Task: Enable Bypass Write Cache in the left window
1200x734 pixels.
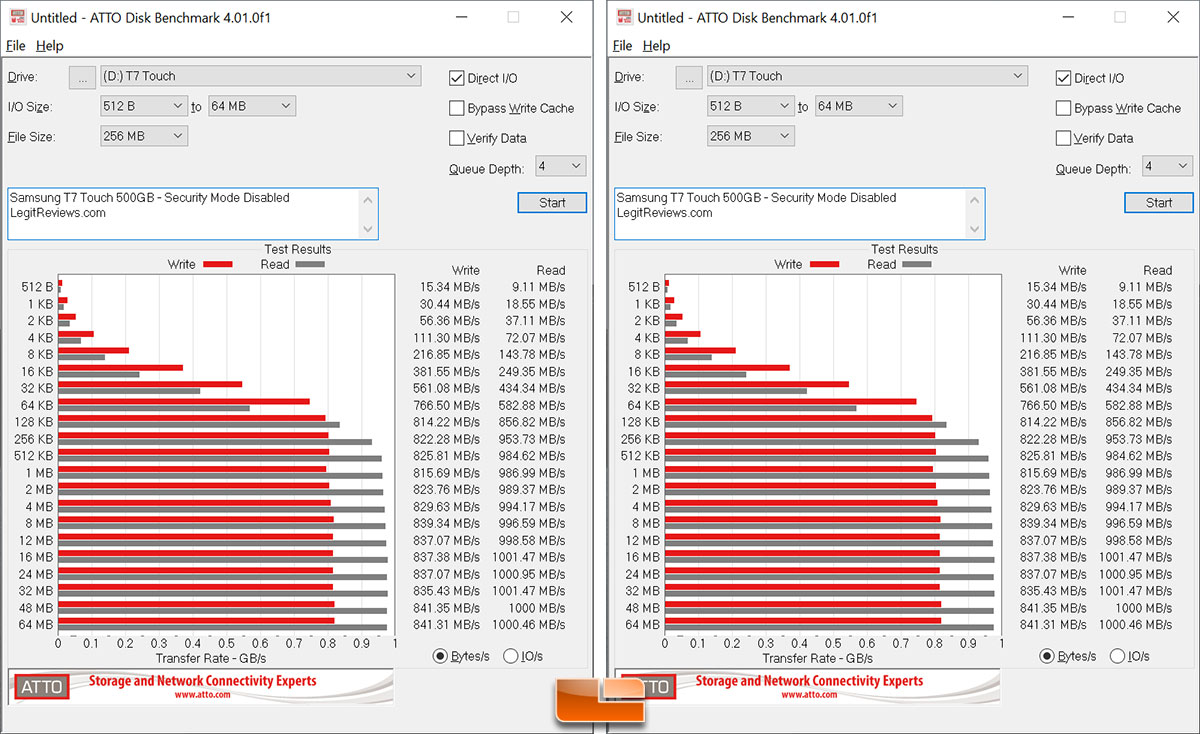Action: 457,108
